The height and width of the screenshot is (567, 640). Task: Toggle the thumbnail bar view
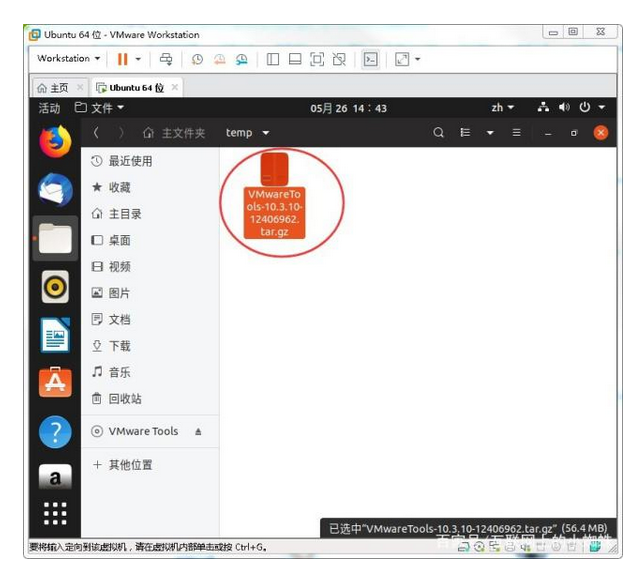click(295, 59)
